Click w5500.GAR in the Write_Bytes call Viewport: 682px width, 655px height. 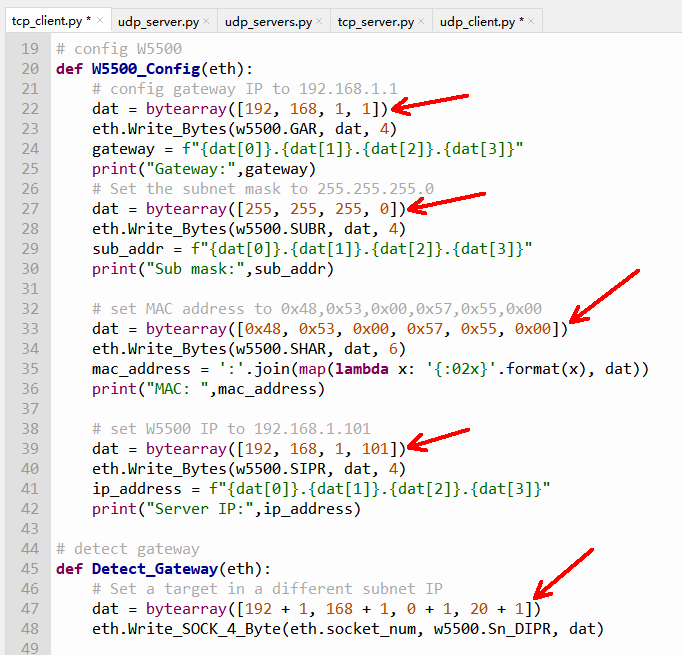277,129
